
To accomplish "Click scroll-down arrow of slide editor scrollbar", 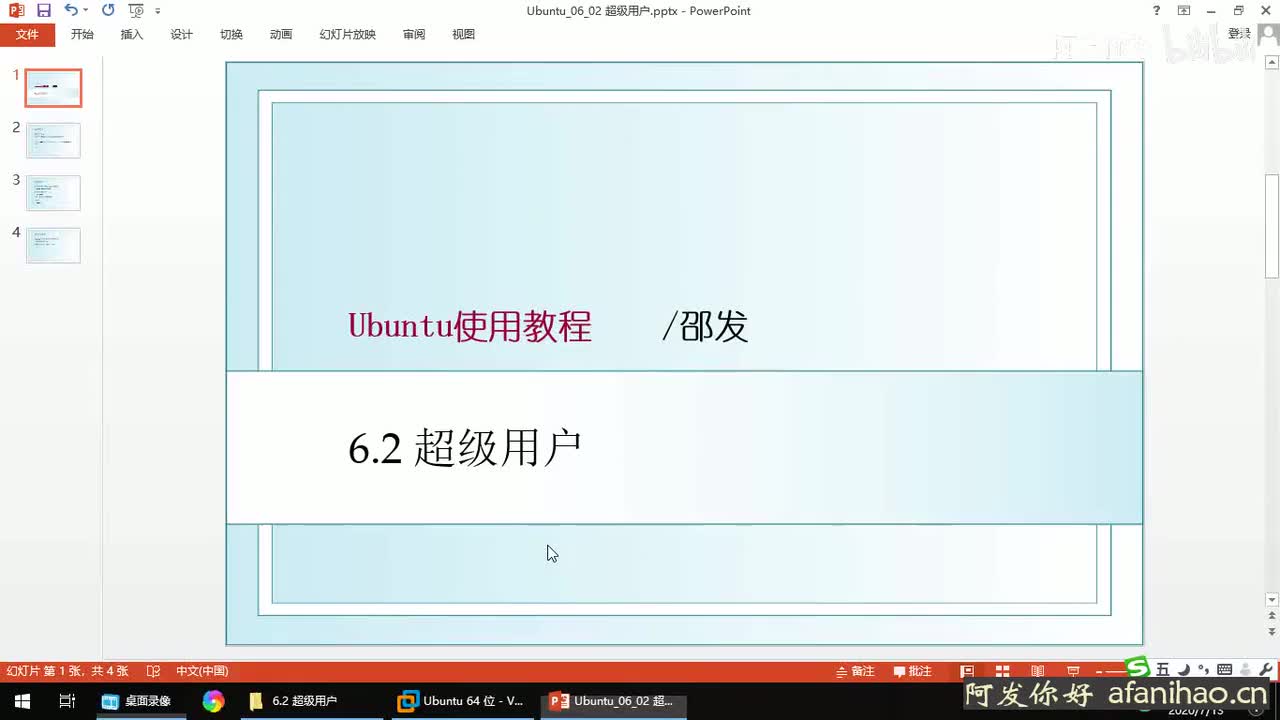I will tap(1272, 600).
